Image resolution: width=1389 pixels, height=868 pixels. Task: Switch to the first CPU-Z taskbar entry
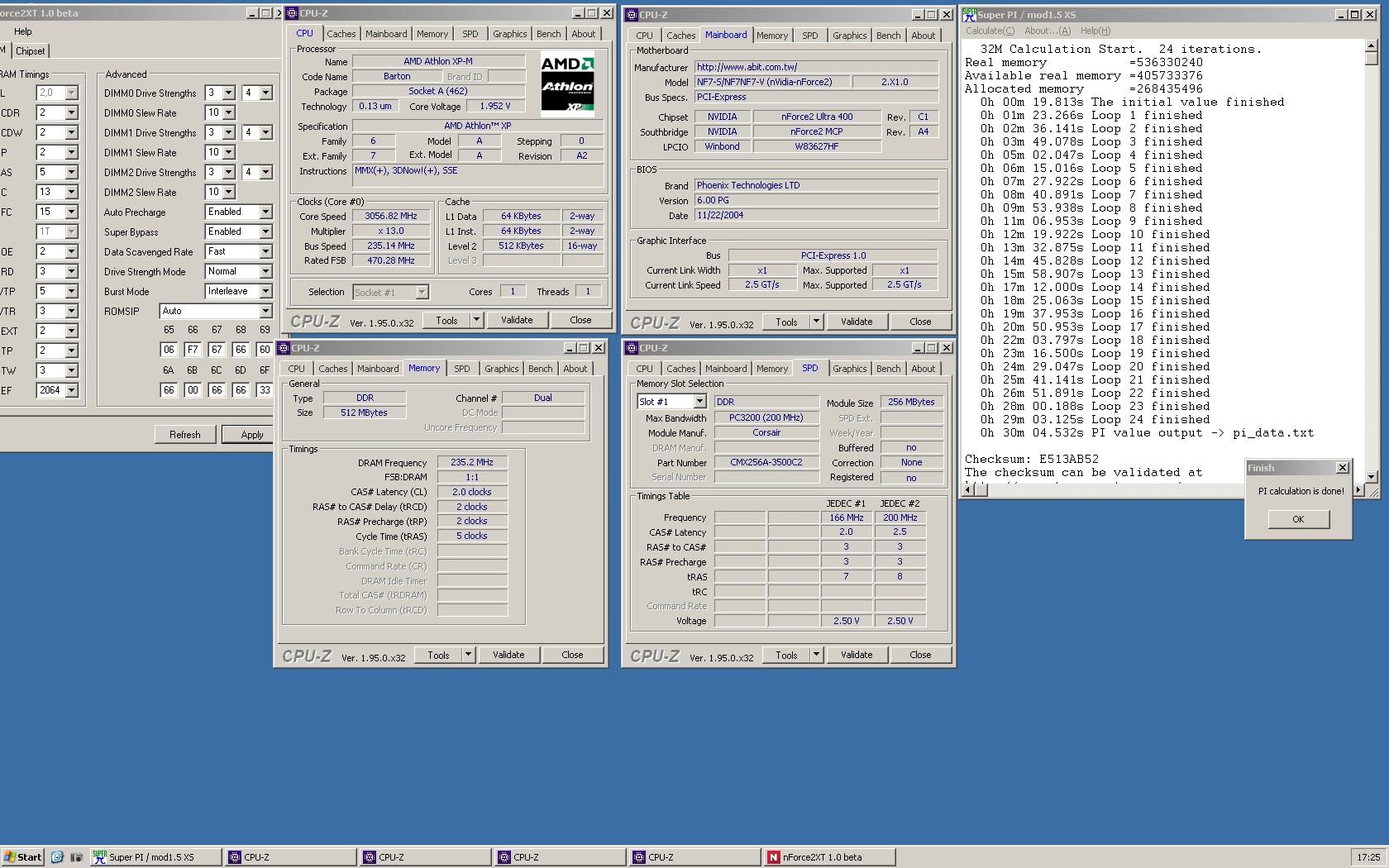click(289, 857)
